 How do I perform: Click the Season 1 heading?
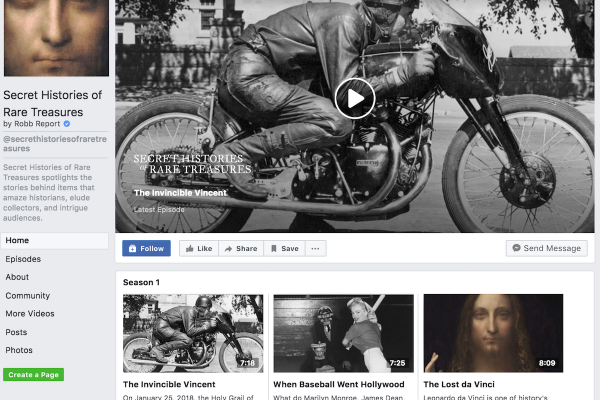[x=141, y=282]
